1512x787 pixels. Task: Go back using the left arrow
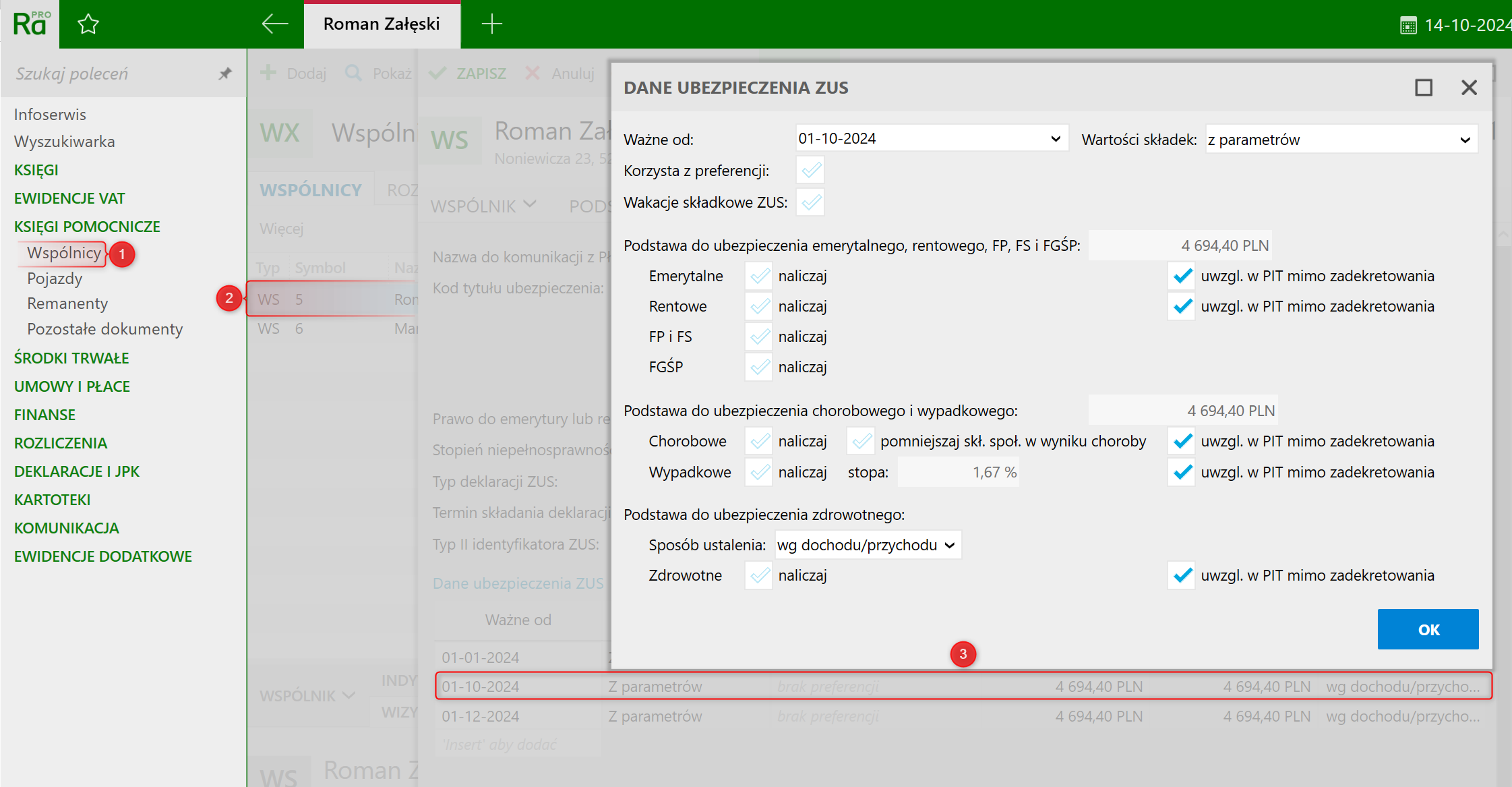point(274,24)
